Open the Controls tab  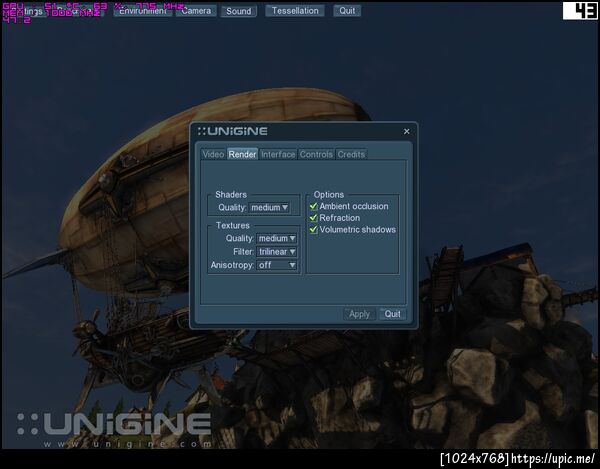[x=316, y=154]
